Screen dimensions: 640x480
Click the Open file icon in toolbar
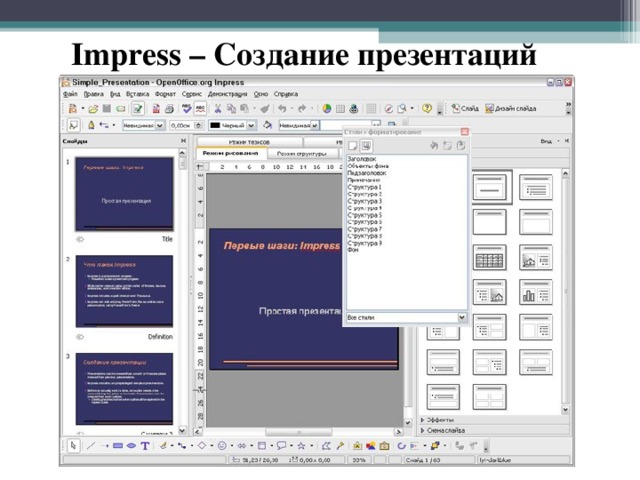tap(93, 109)
